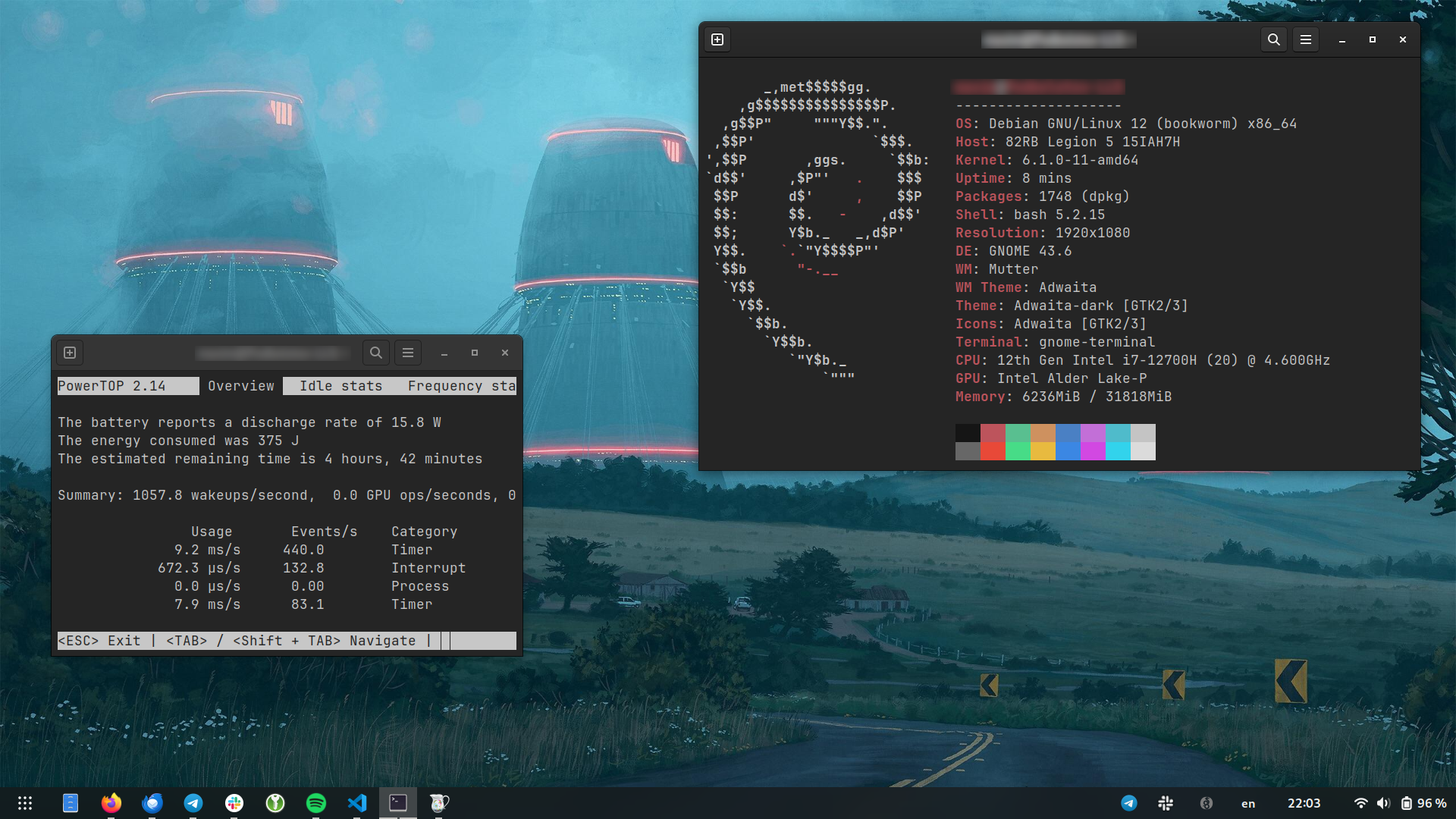
Task: Select the Frequency stats tab in PowerTOP
Action: coord(462,386)
